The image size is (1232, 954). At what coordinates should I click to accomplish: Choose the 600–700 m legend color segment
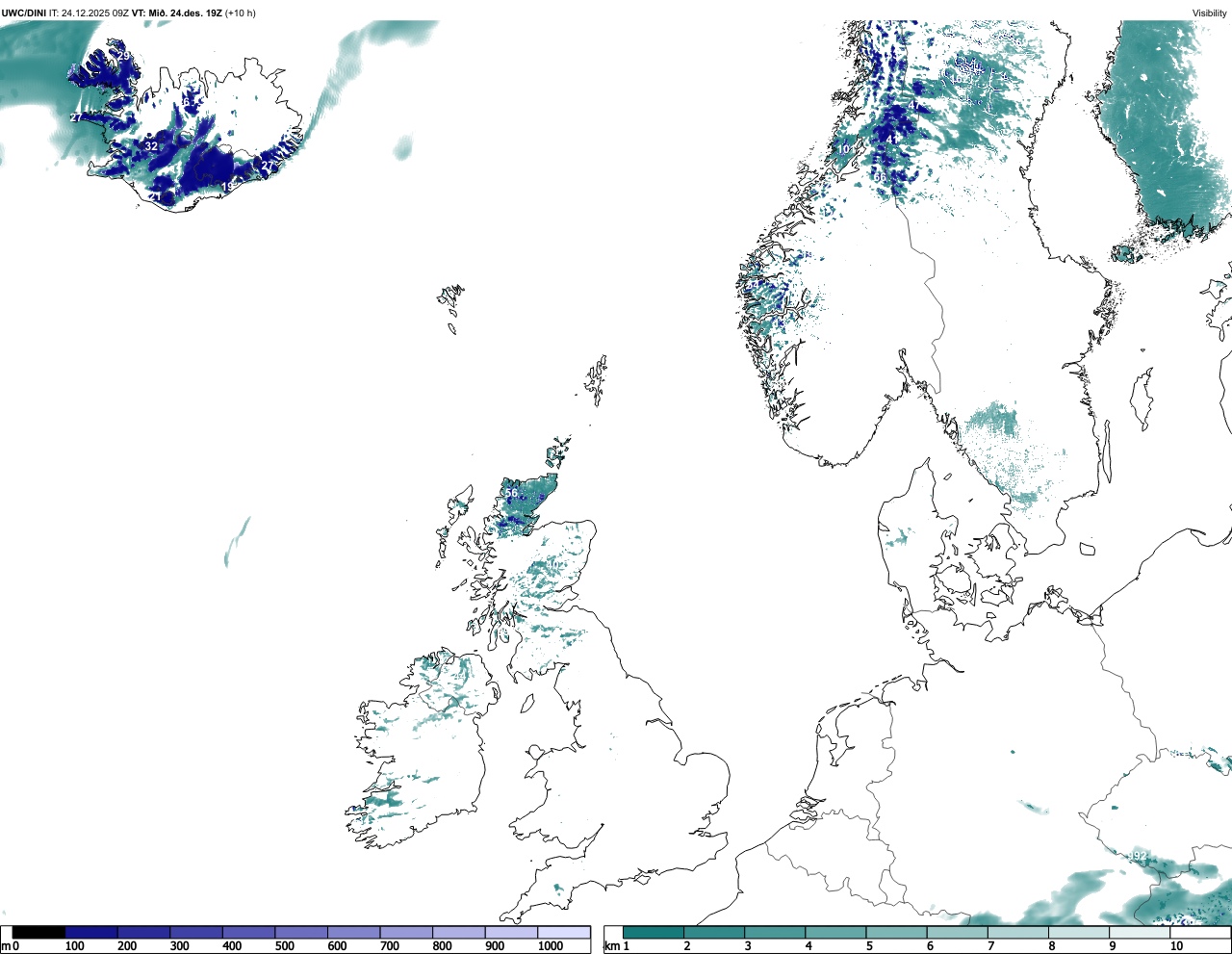(354, 932)
